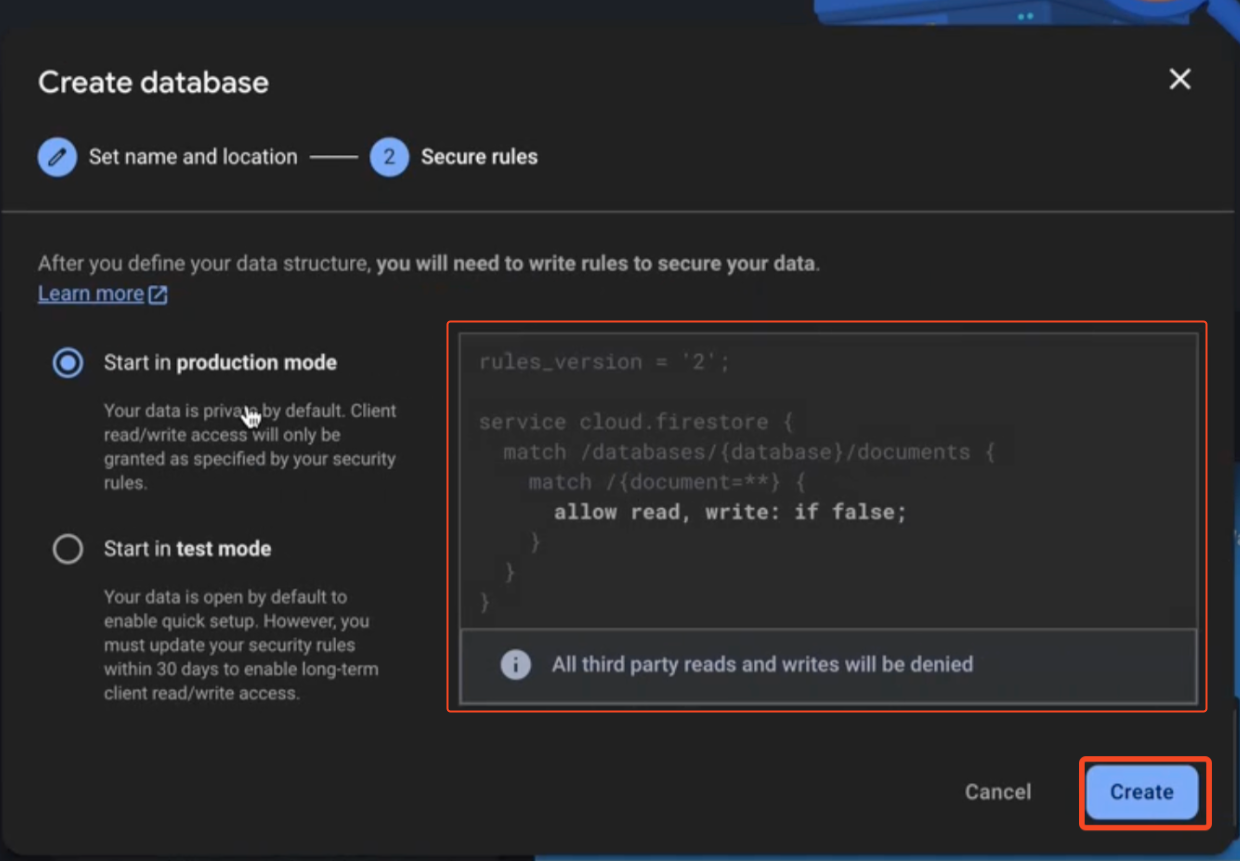This screenshot has width=1240, height=861.
Task: Click the 'All third party reads' notice text
Action: [x=762, y=664]
